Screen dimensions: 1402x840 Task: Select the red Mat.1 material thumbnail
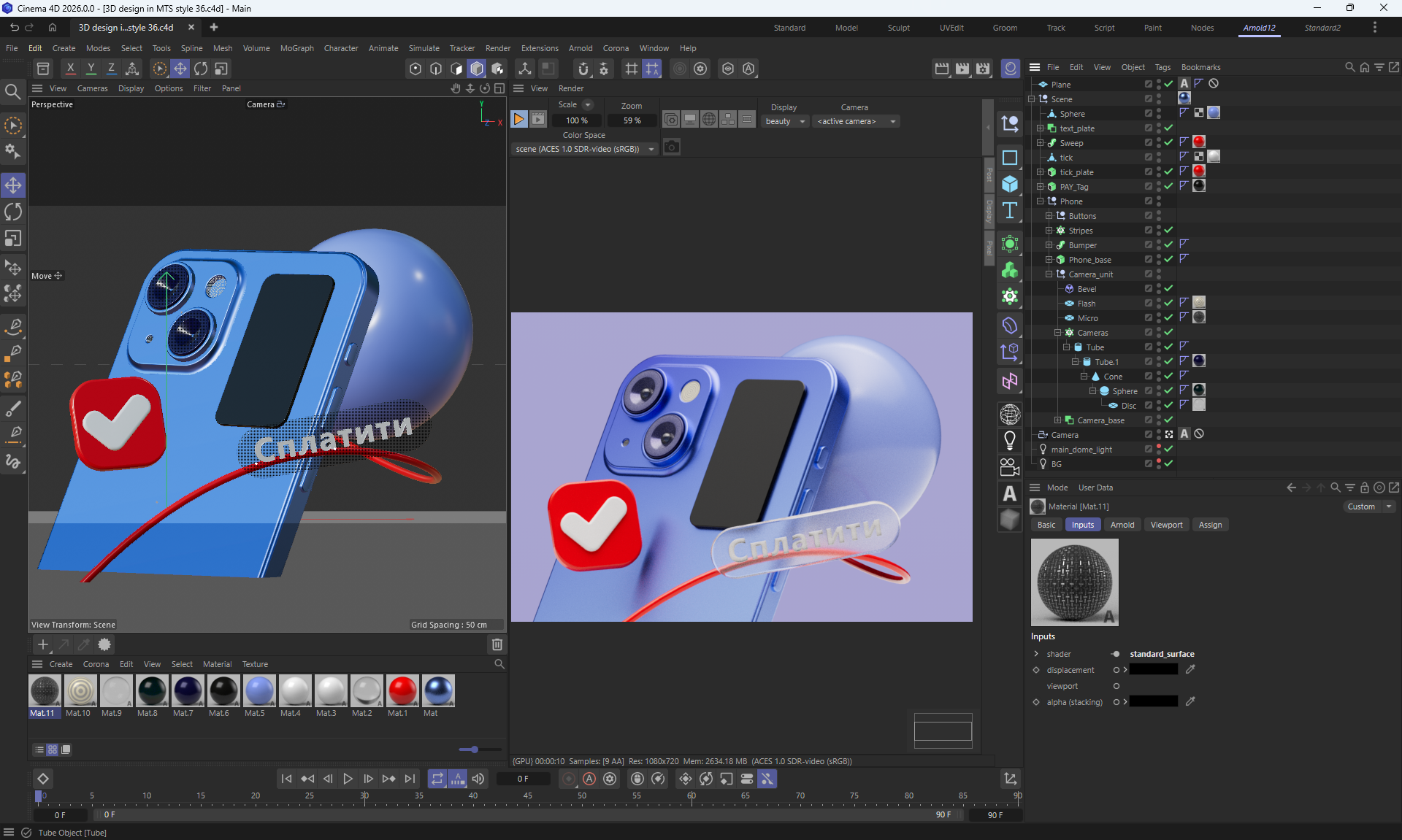[x=402, y=690]
